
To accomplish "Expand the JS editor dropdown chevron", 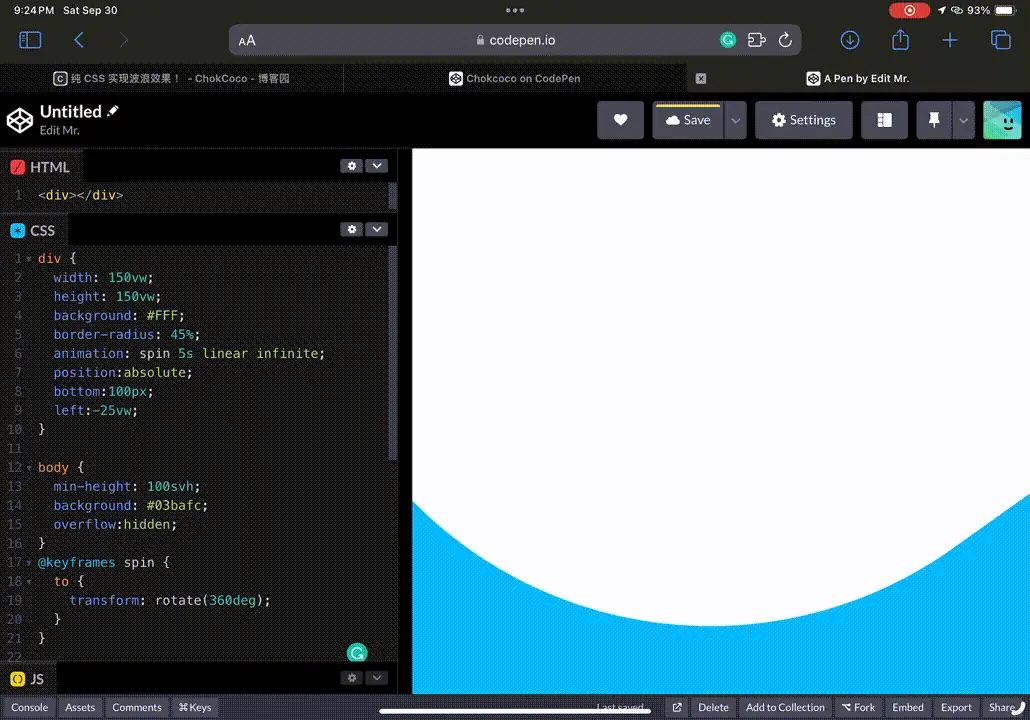I will (376, 677).
